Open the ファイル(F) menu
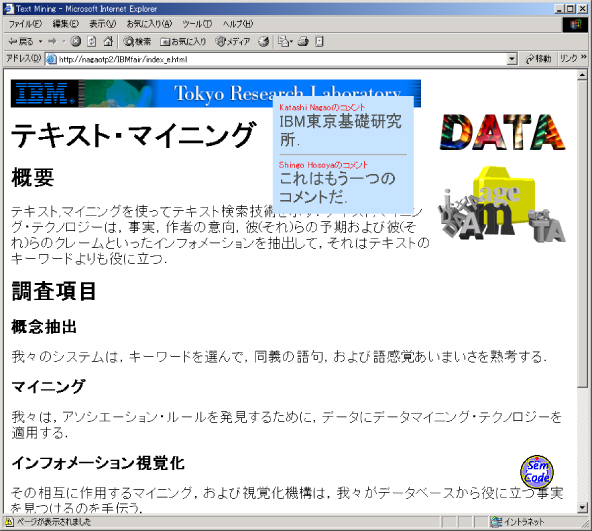 (x=25, y=24)
